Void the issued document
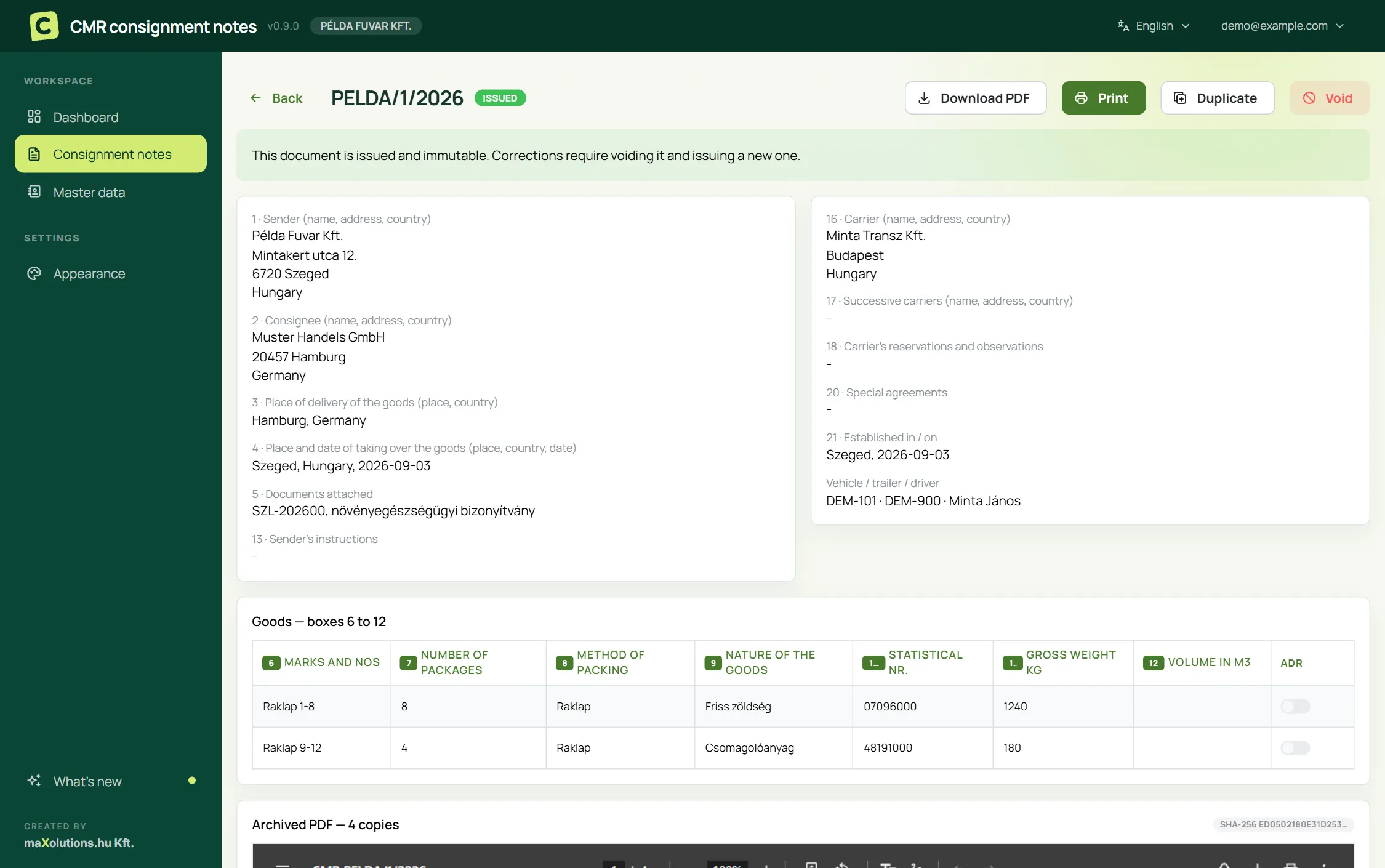This screenshot has height=868, width=1385. point(1330,98)
